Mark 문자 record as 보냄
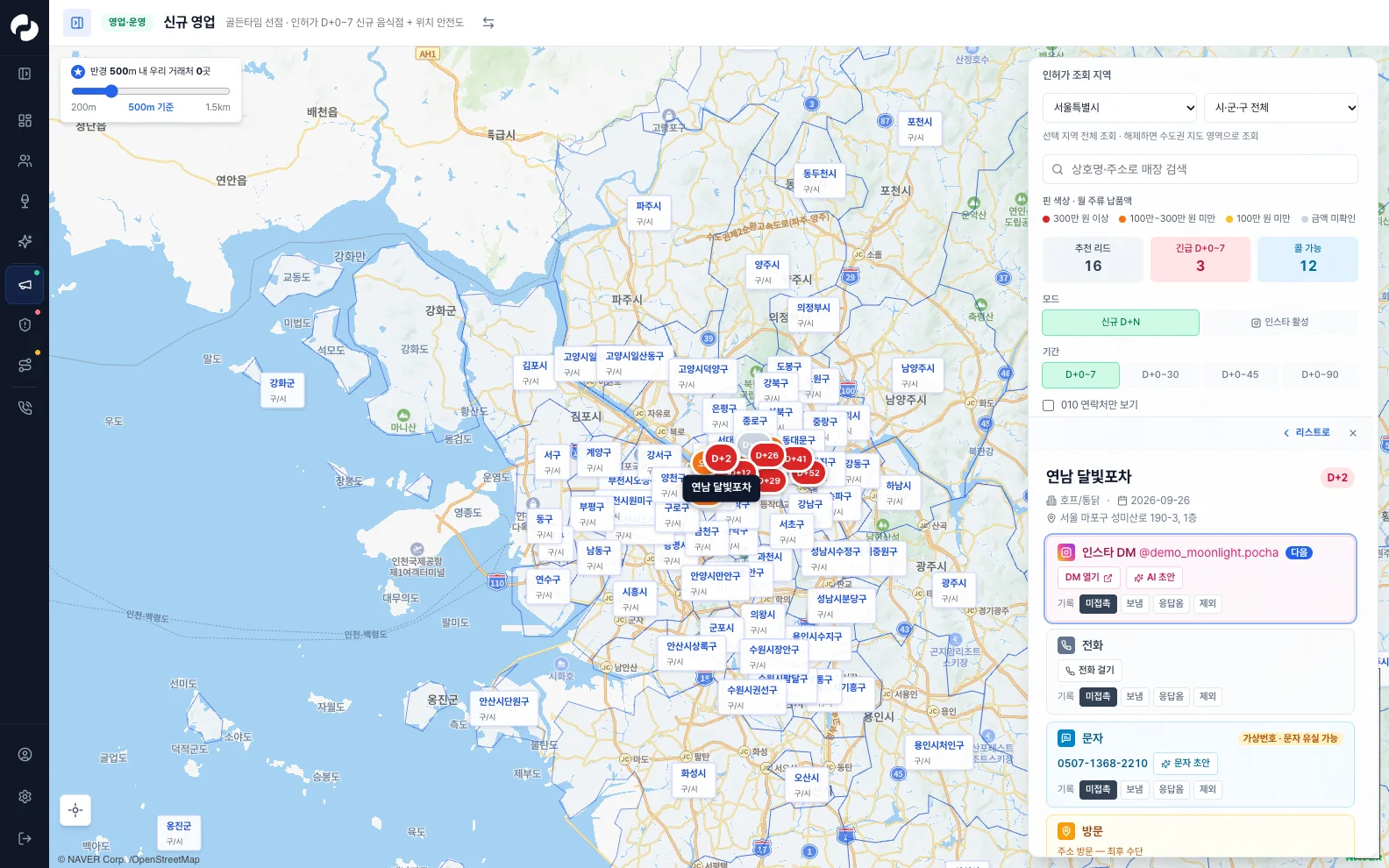Screen dimensions: 1389x868 (1135, 789)
